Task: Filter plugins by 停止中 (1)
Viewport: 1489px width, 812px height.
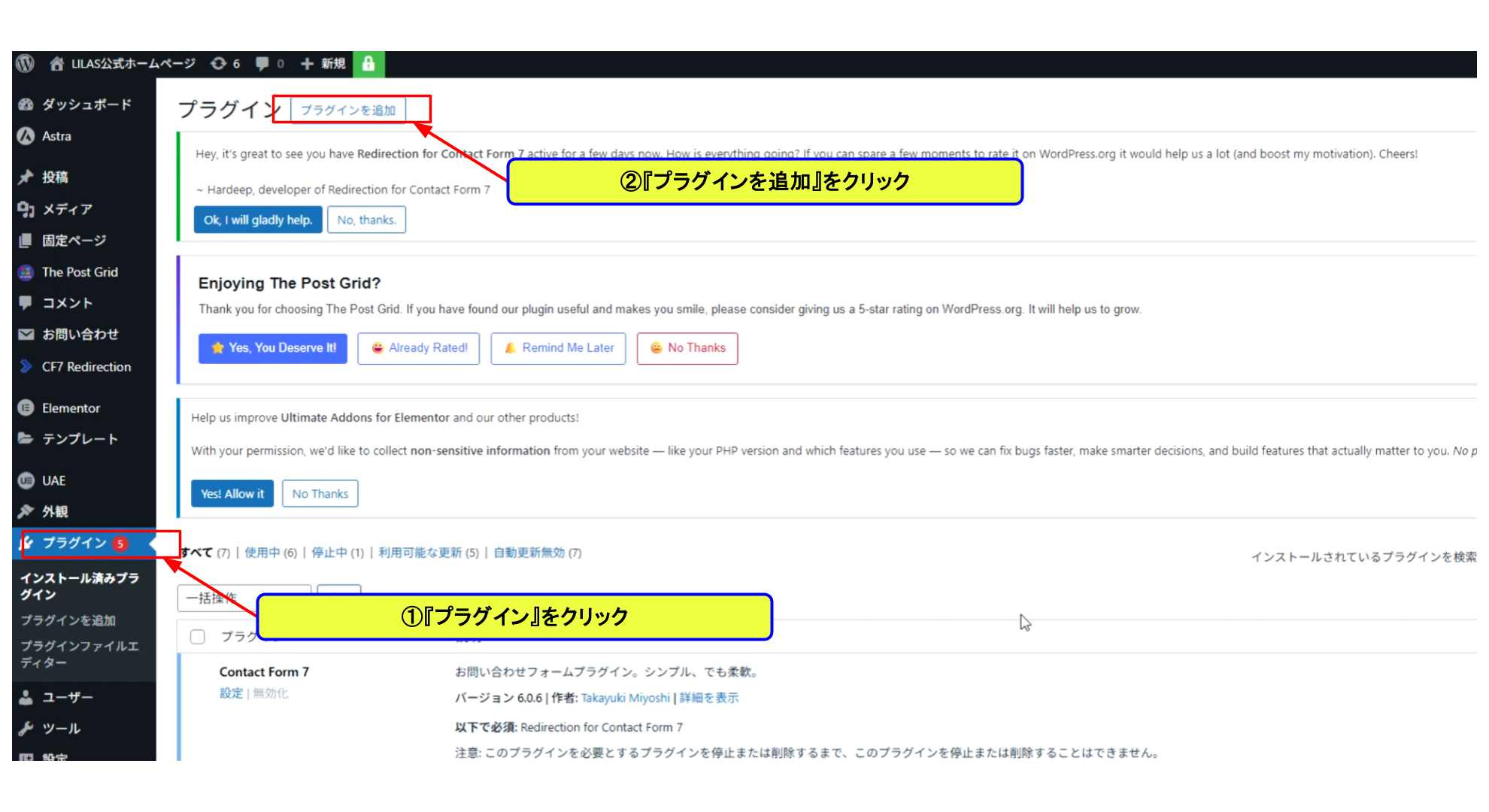Action: [338, 553]
